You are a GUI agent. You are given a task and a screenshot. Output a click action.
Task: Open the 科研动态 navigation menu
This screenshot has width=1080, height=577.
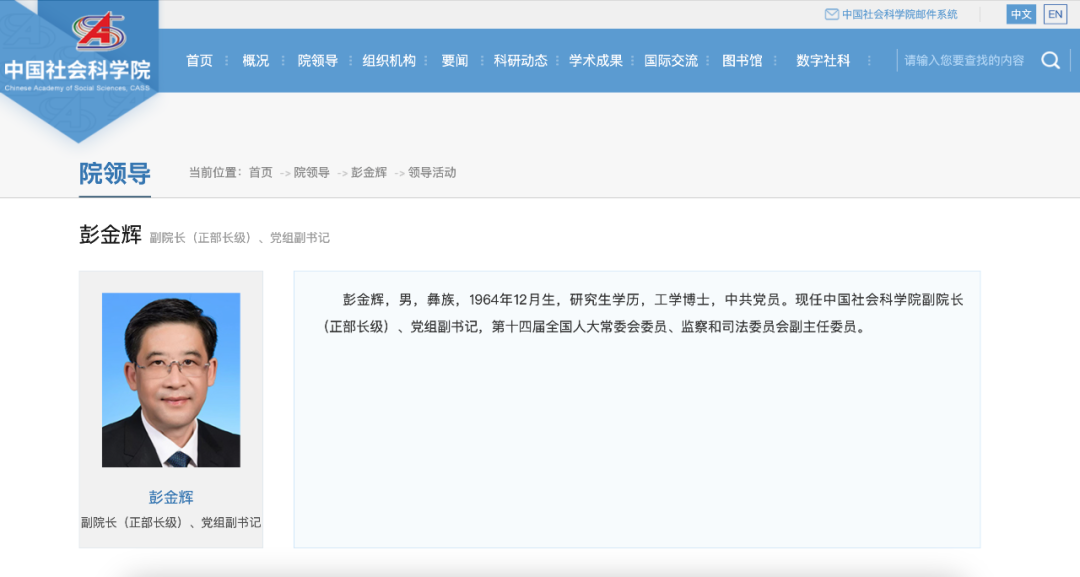coord(518,60)
